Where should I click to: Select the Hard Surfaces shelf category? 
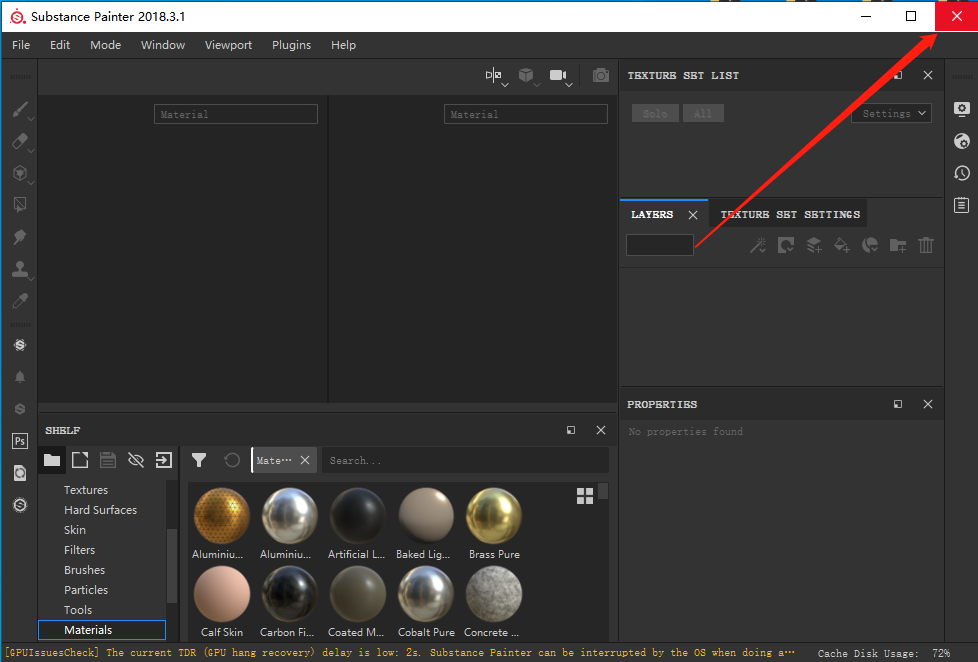pos(100,510)
